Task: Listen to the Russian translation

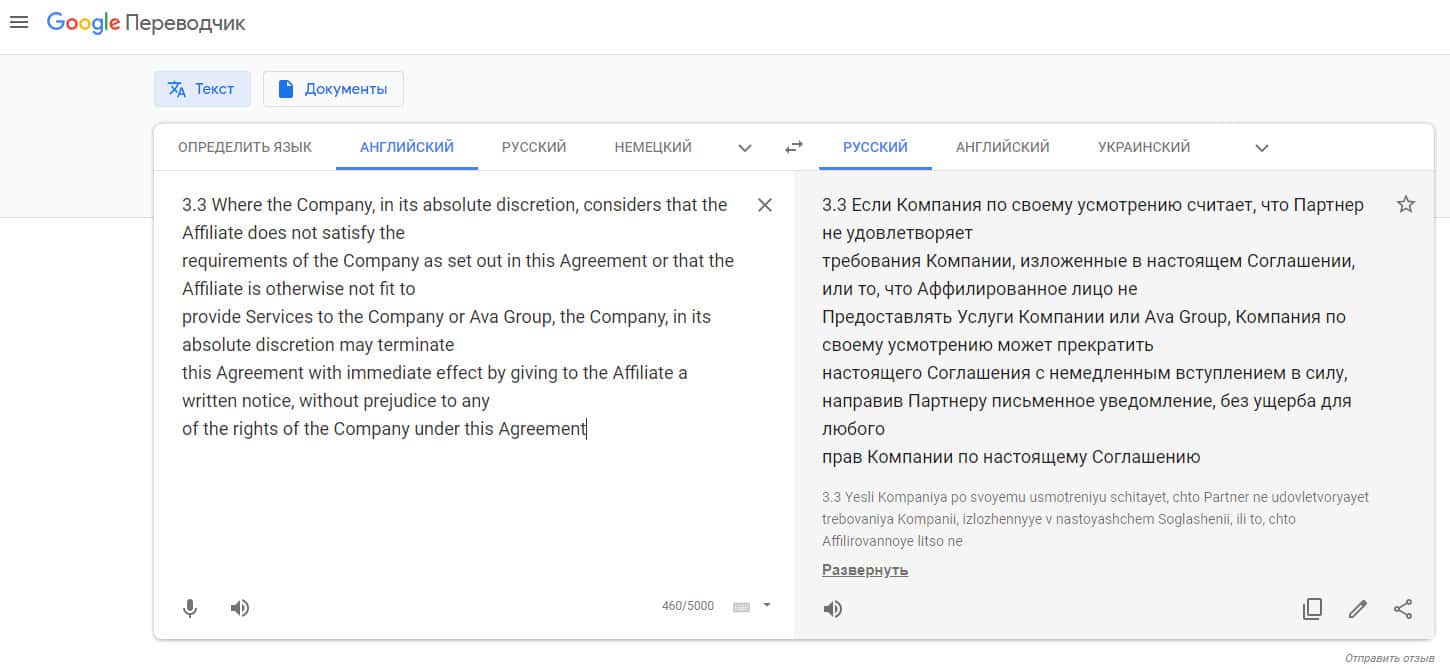Action: pyautogui.click(x=833, y=609)
